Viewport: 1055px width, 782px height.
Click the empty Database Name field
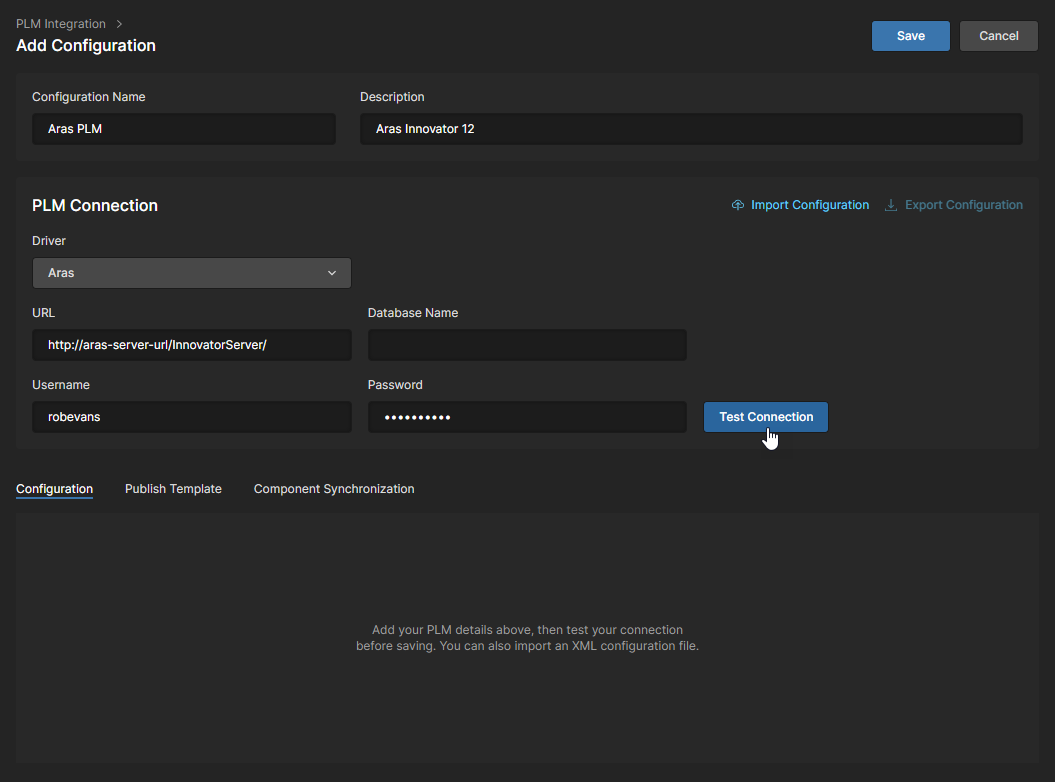pyautogui.click(x=527, y=345)
